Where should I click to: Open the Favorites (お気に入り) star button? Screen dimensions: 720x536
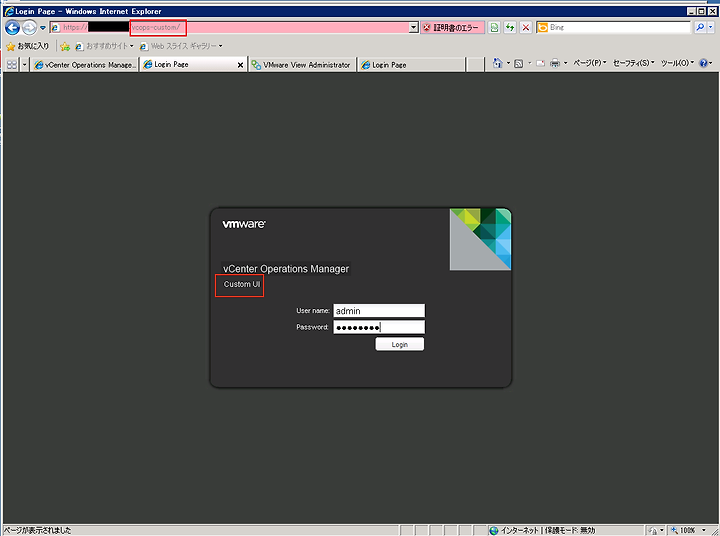28,46
